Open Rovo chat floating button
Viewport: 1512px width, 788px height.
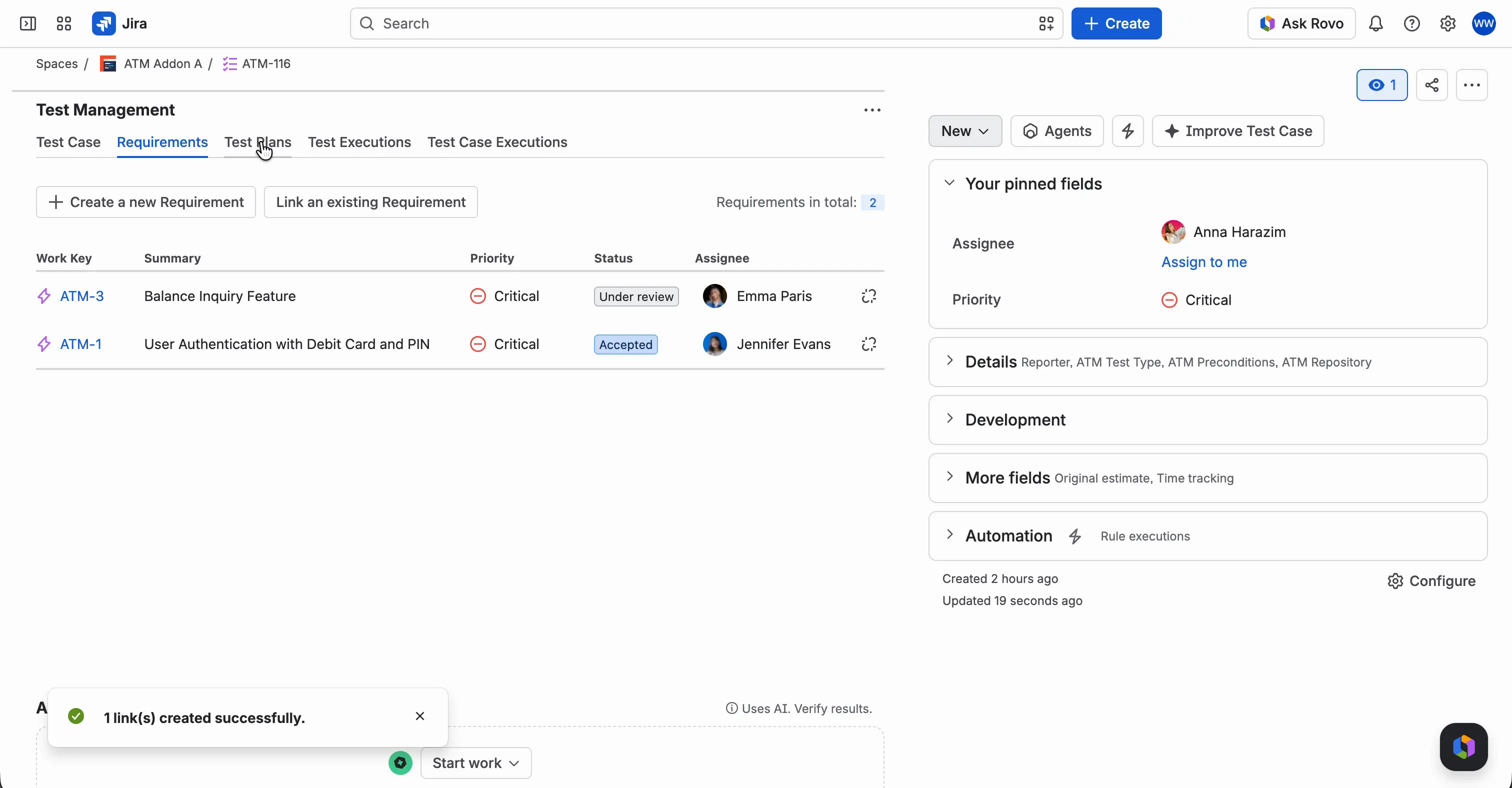pos(1463,747)
